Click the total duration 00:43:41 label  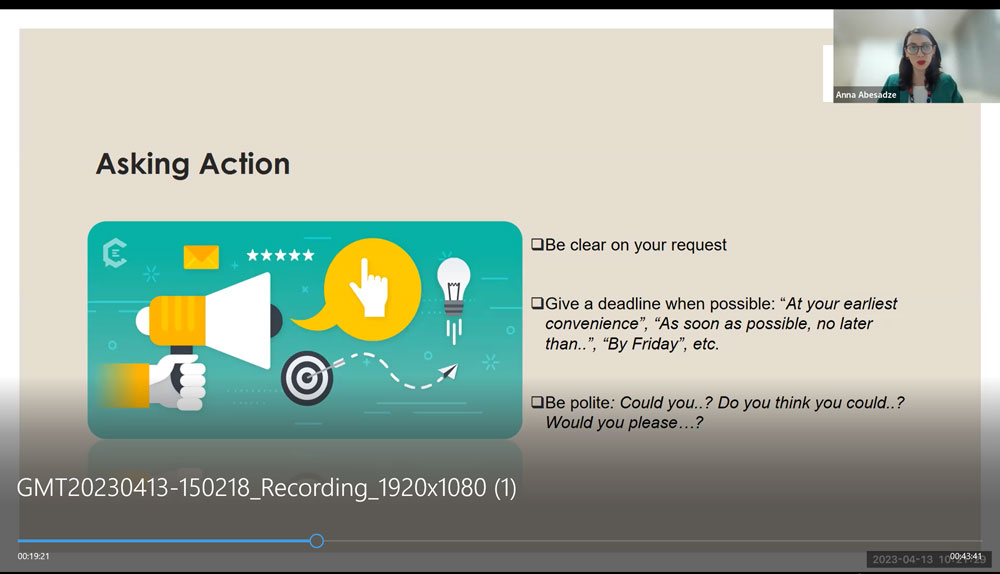965,556
